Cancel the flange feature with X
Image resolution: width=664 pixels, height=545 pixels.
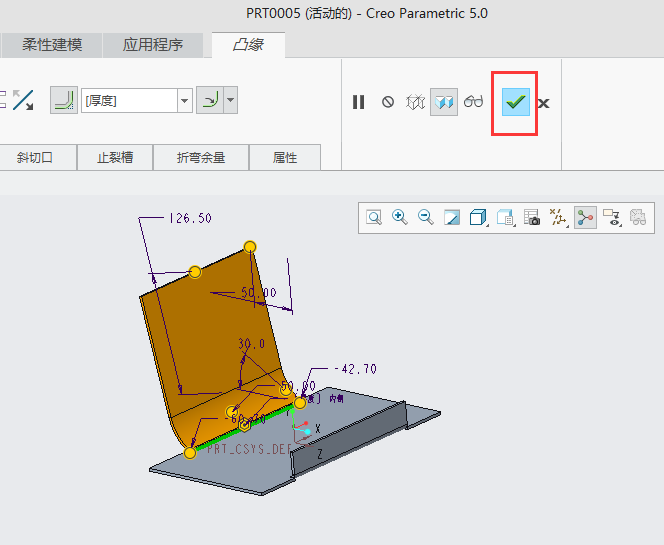543,103
